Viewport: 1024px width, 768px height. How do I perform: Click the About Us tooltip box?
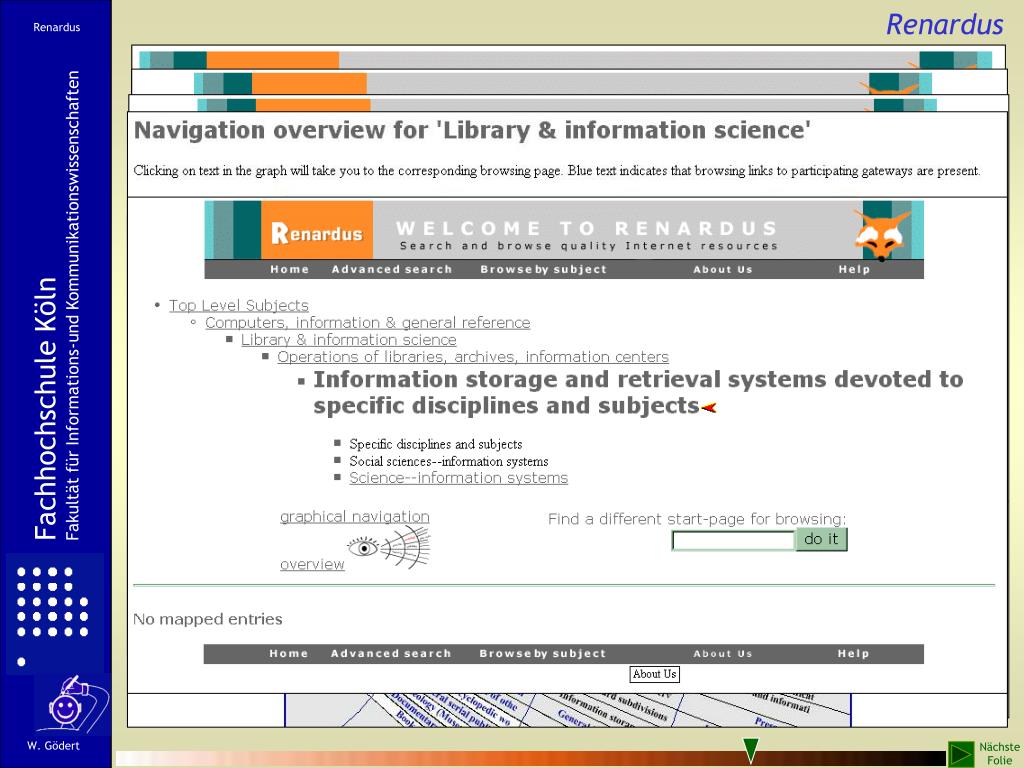pyautogui.click(x=654, y=674)
